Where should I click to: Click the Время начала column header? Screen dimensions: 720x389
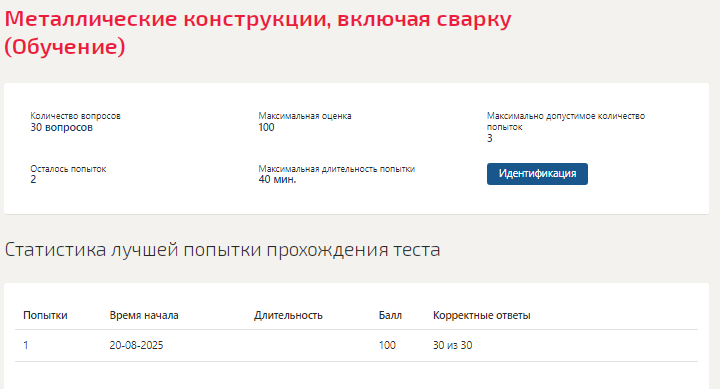click(144, 315)
